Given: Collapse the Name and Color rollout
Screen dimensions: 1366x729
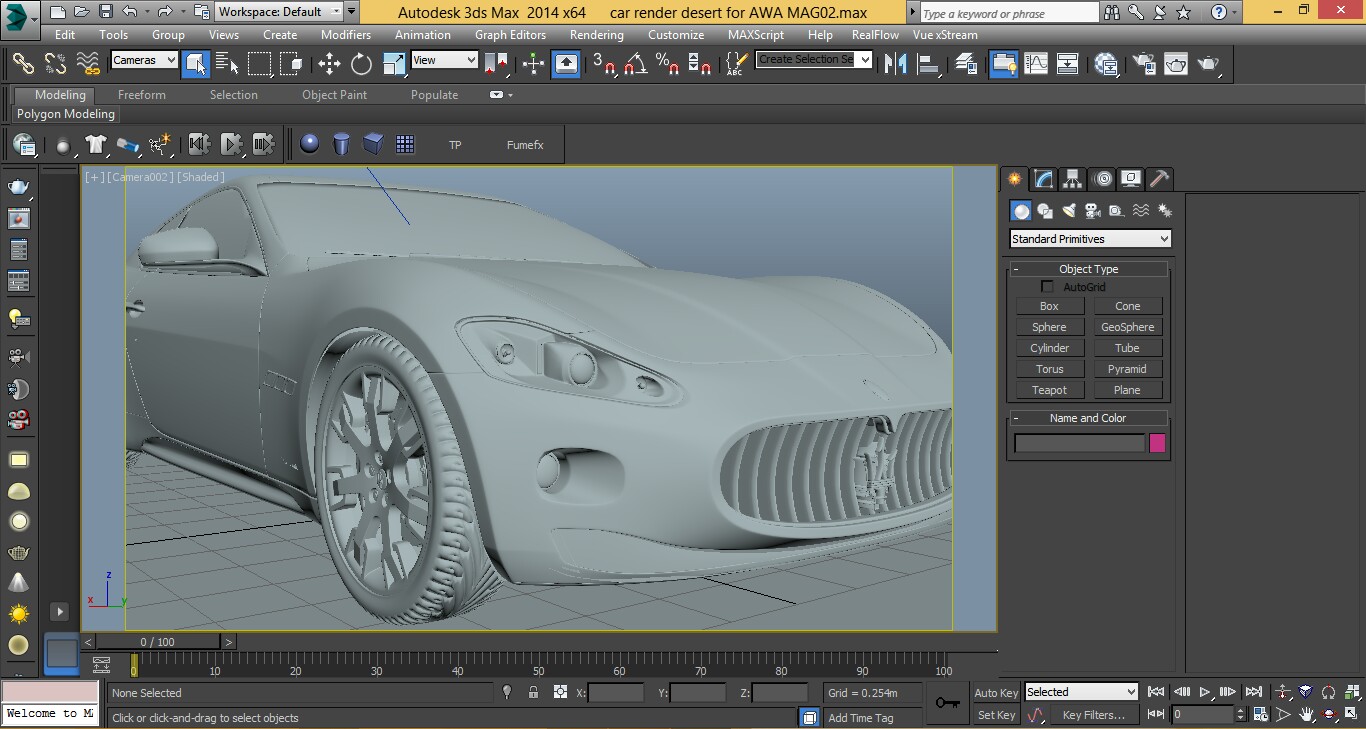Looking at the screenshot, I should point(1088,418).
